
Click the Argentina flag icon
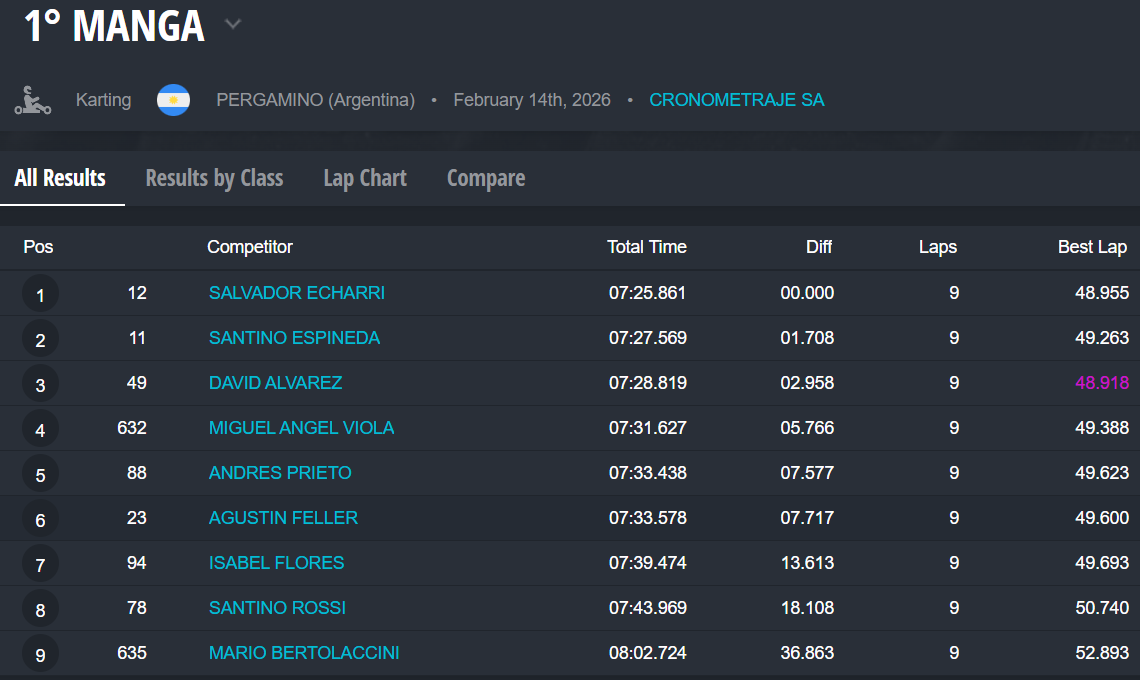pos(173,100)
